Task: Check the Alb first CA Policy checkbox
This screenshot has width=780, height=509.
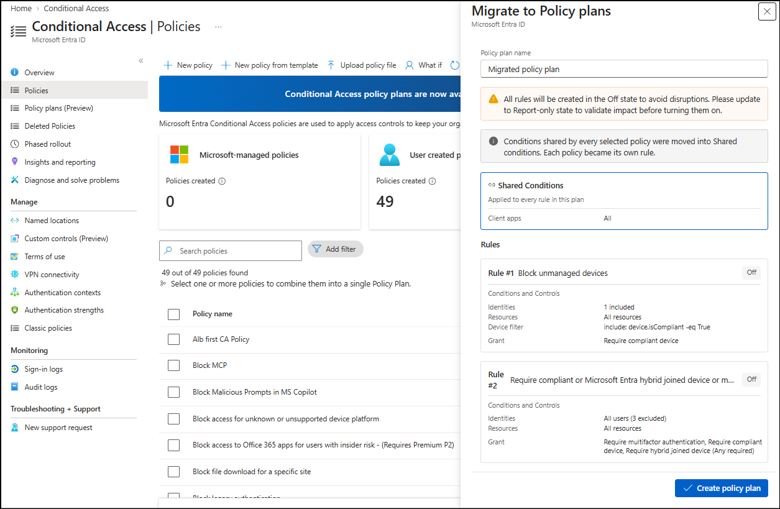Action: pyautogui.click(x=174, y=339)
